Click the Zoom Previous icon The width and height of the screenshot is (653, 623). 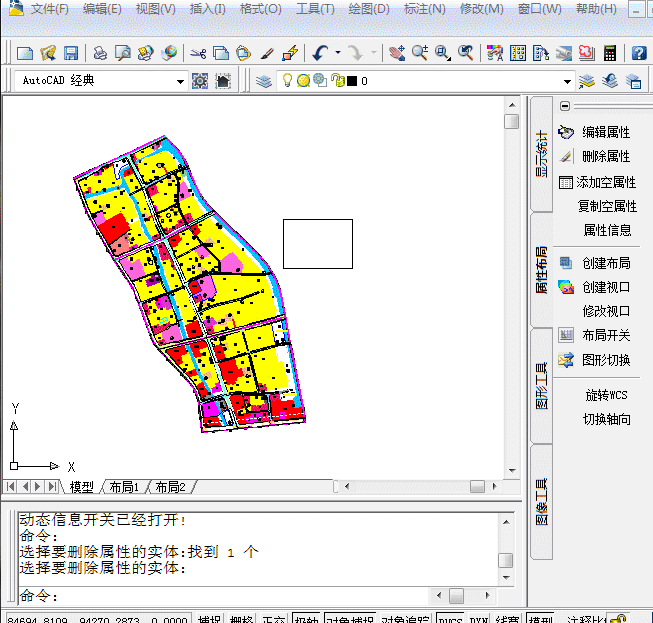[466, 53]
